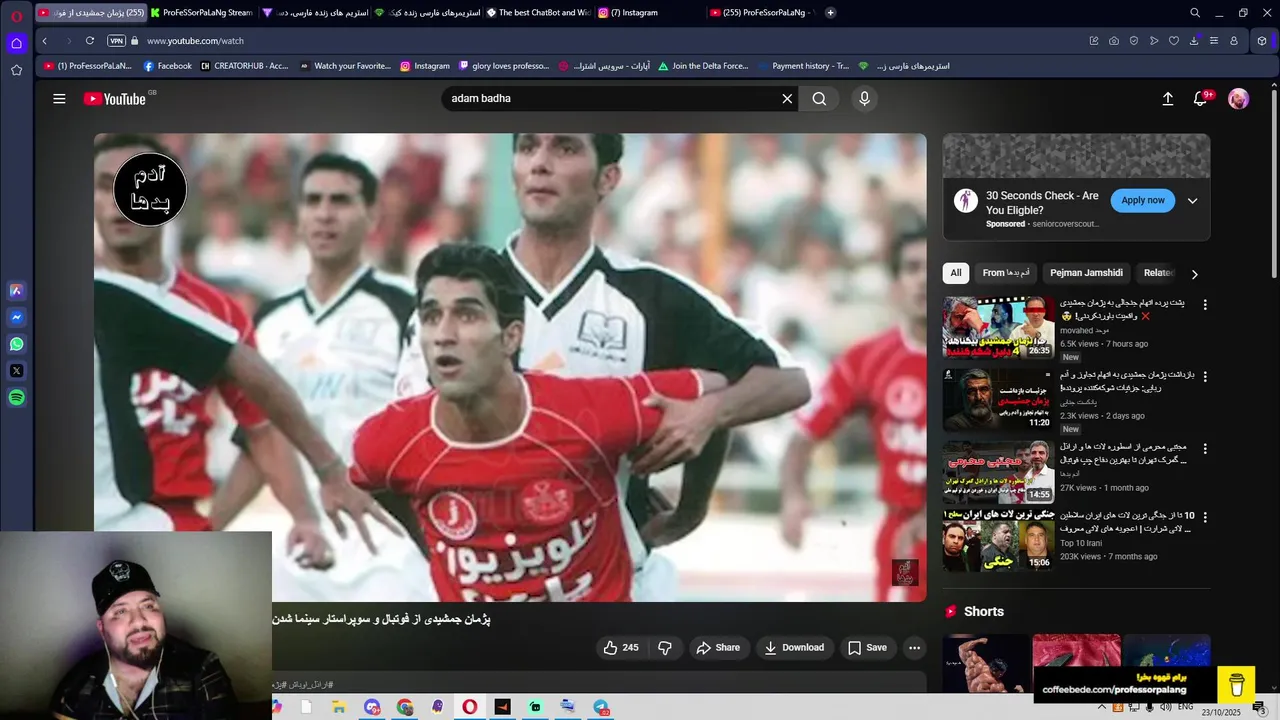Select the All filter chip
This screenshot has width=1280, height=720.
[x=956, y=273]
